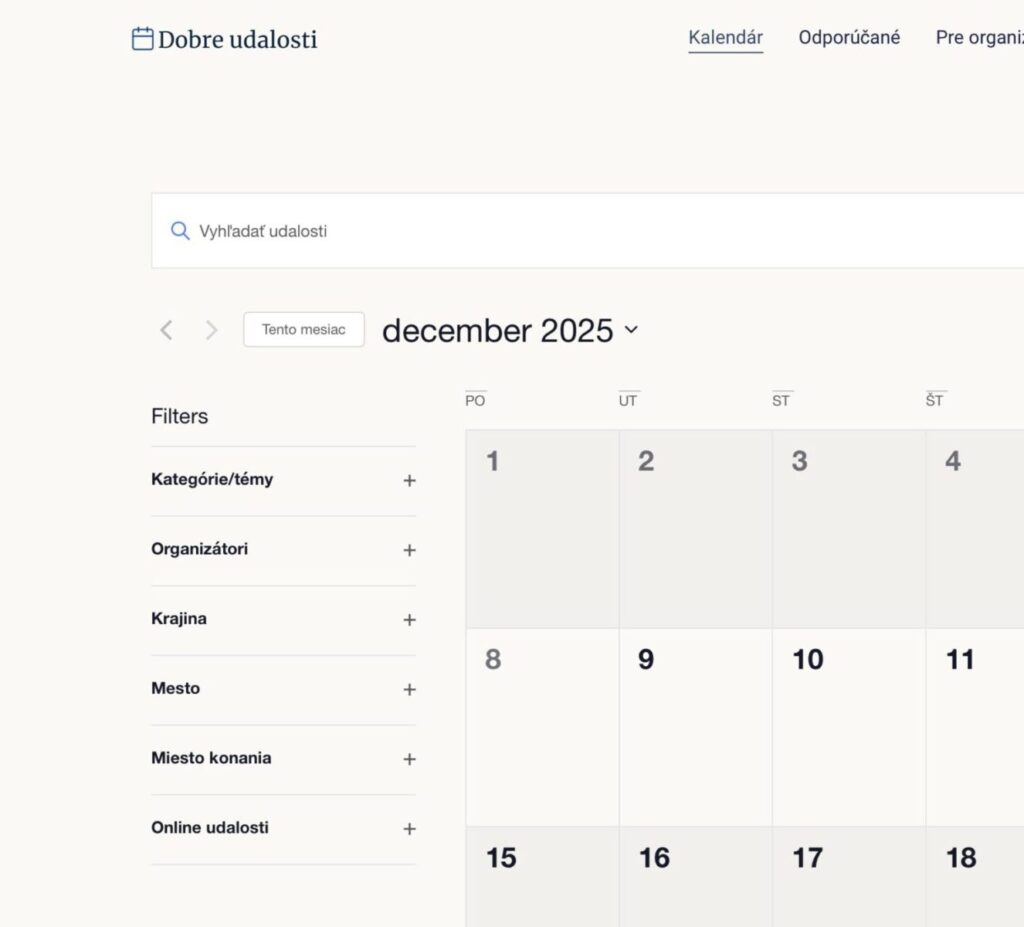Open the Odporúčané menu item
This screenshot has width=1024, height=927.
(x=849, y=37)
